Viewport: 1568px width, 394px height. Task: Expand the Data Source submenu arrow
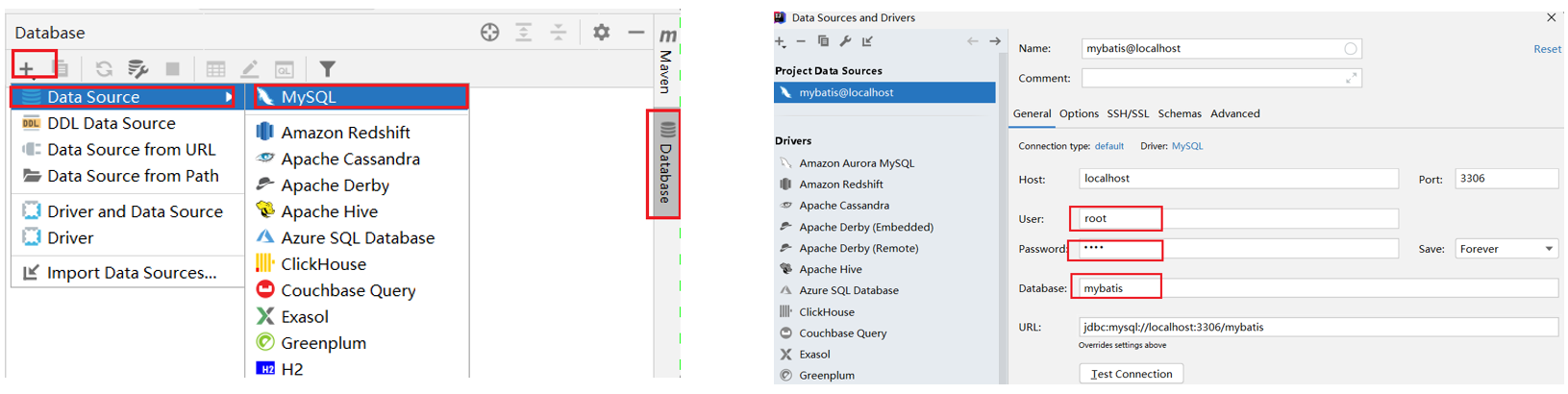coord(229,97)
